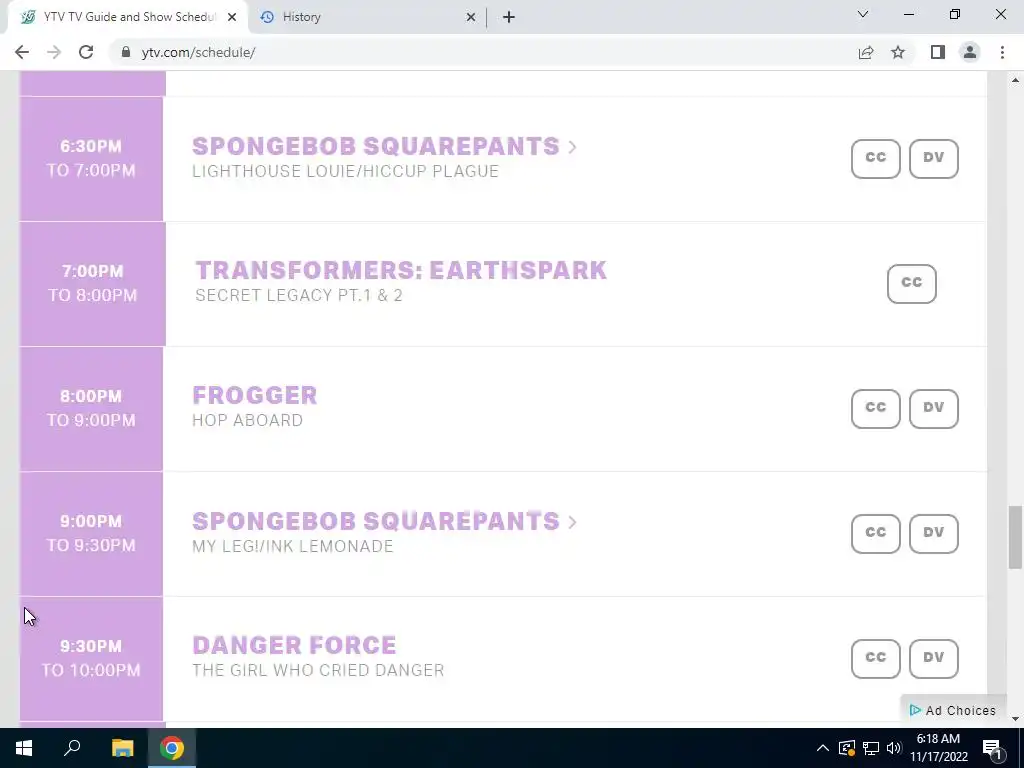The image size is (1024, 768).
Task: Open Chrome's three-dot menu
Action: point(1002,52)
